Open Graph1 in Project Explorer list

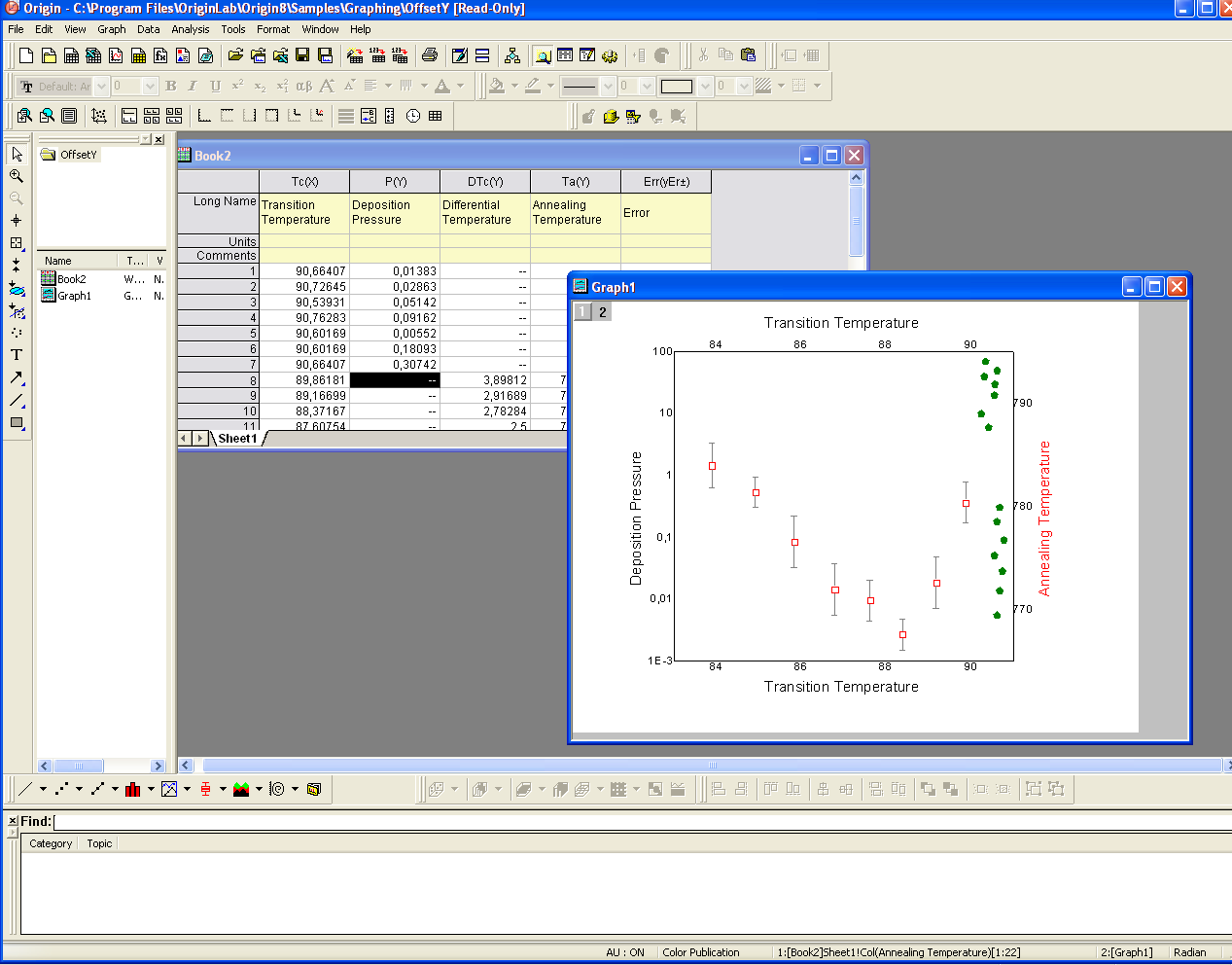tap(74, 296)
